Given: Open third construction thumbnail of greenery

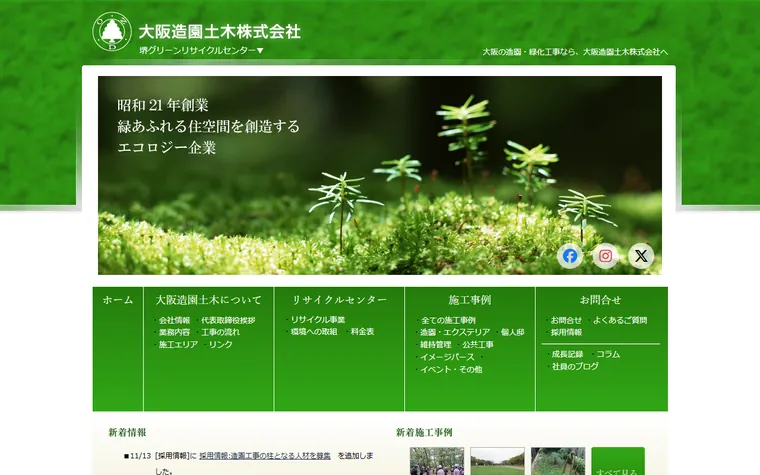Looking at the screenshot, I should click(x=558, y=461).
